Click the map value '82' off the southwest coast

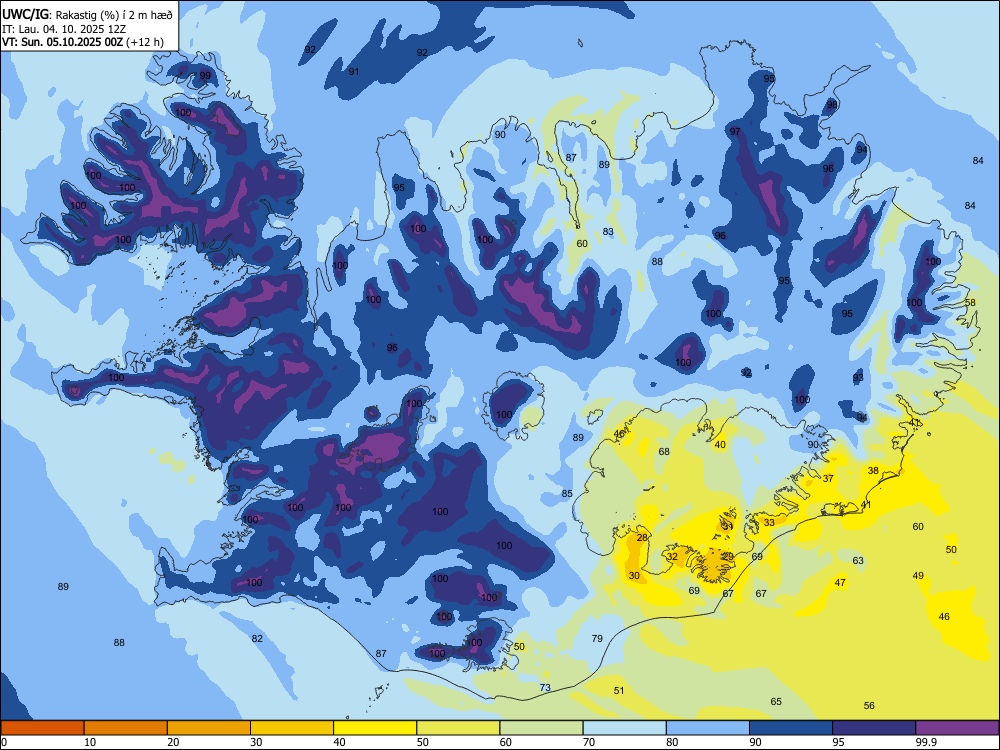point(257,638)
